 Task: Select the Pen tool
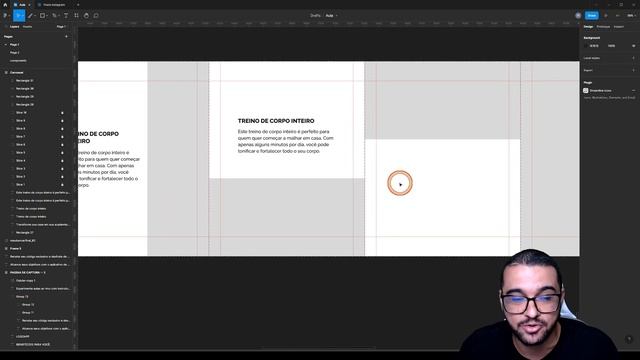pos(54,16)
